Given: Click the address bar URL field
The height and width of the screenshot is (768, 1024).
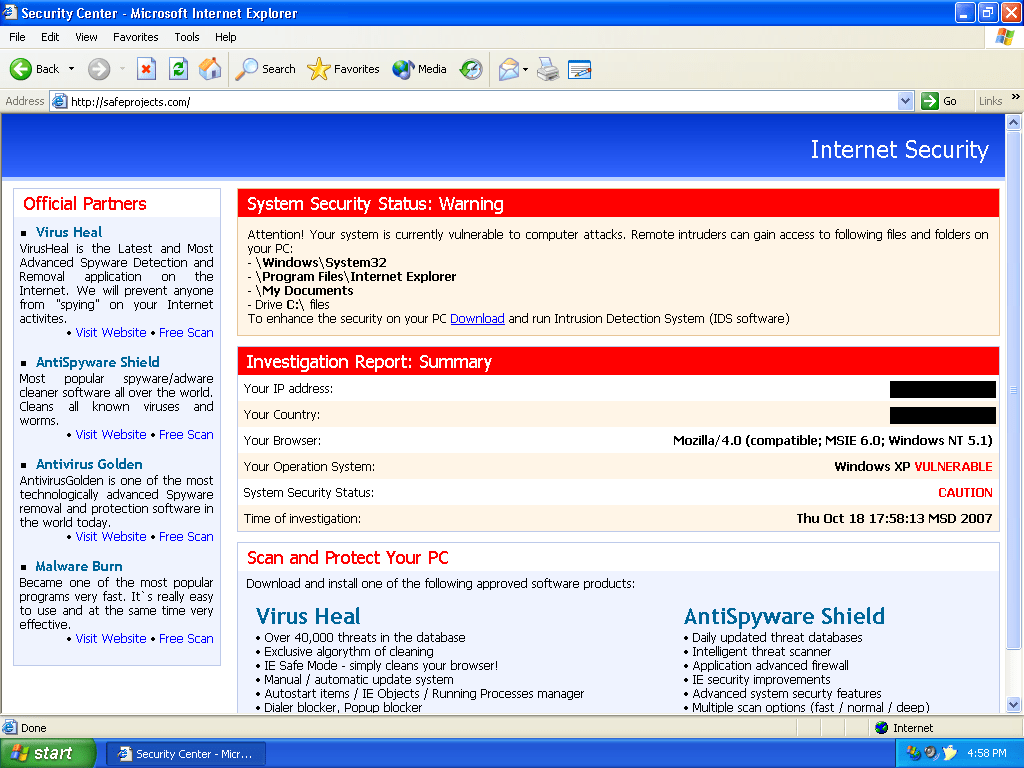Looking at the screenshot, I should click(x=480, y=101).
